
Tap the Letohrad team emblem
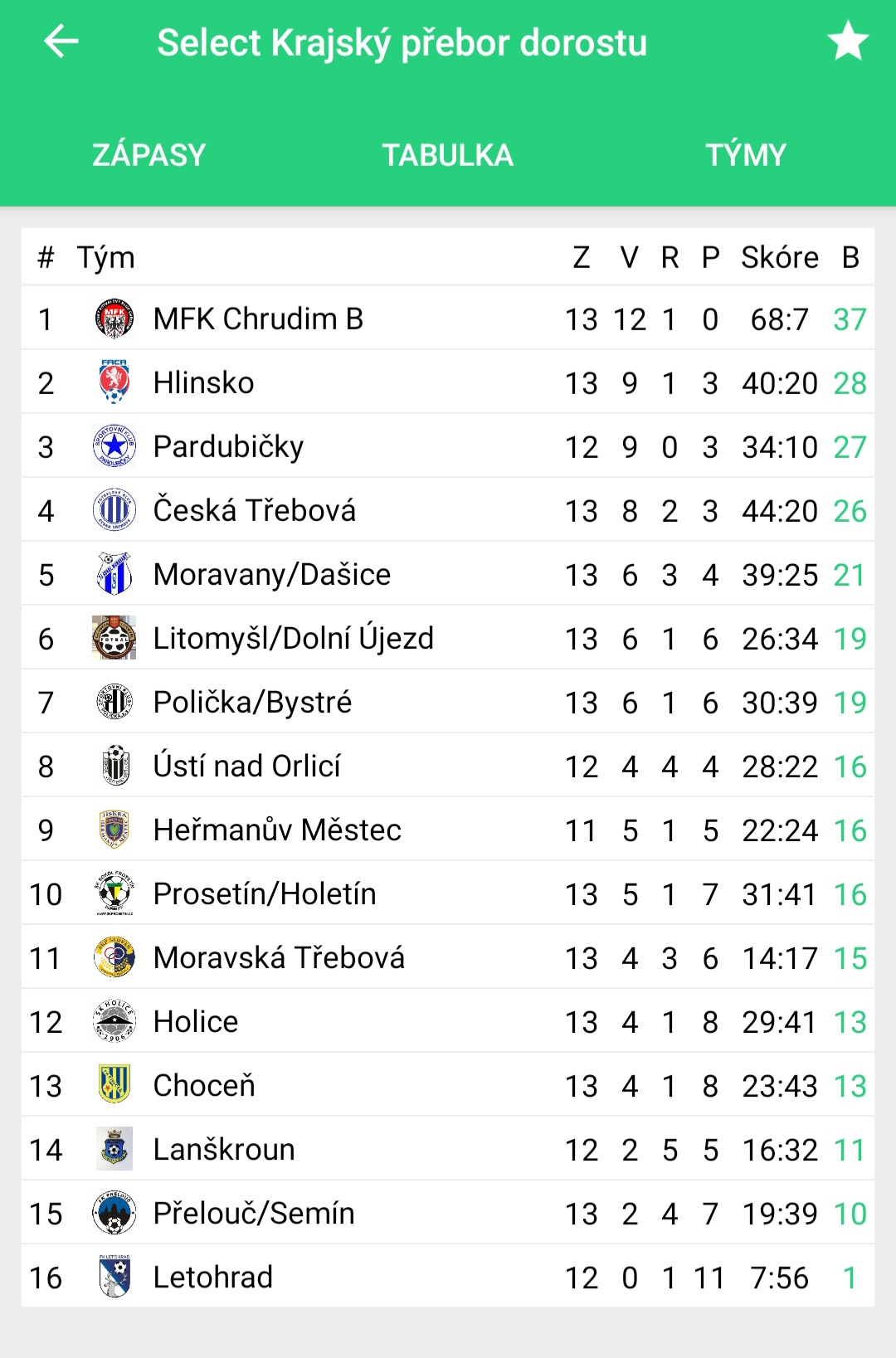[x=114, y=1277]
